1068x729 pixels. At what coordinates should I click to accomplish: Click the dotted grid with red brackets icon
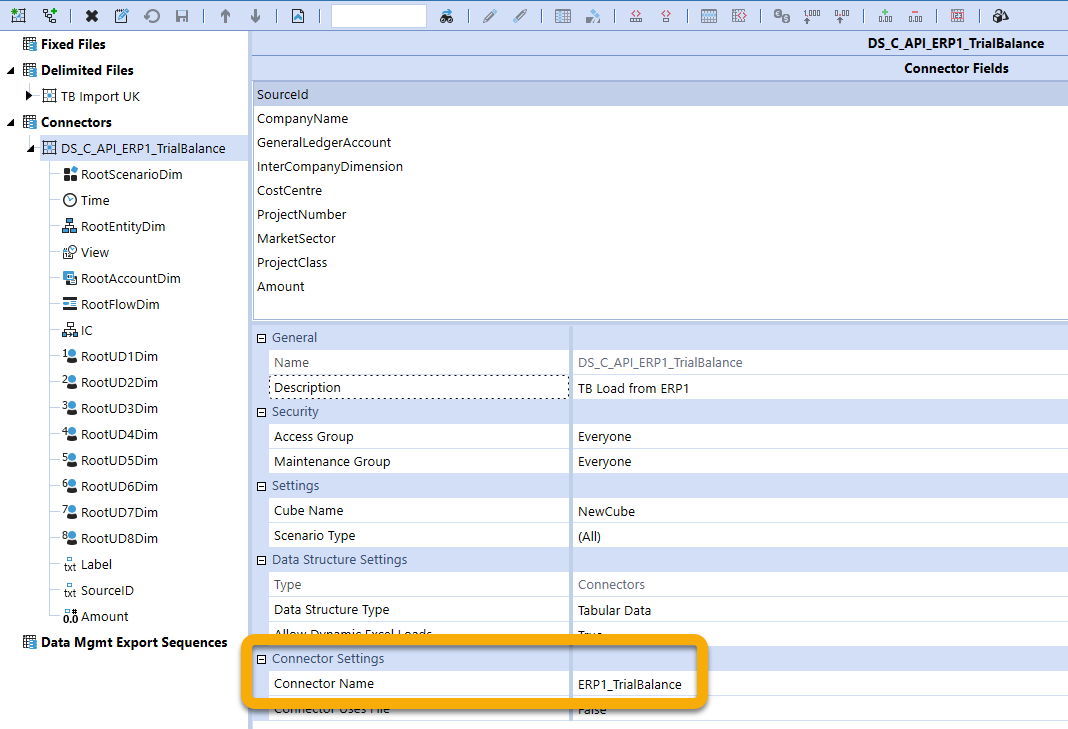pyautogui.click(x=739, y=16)
